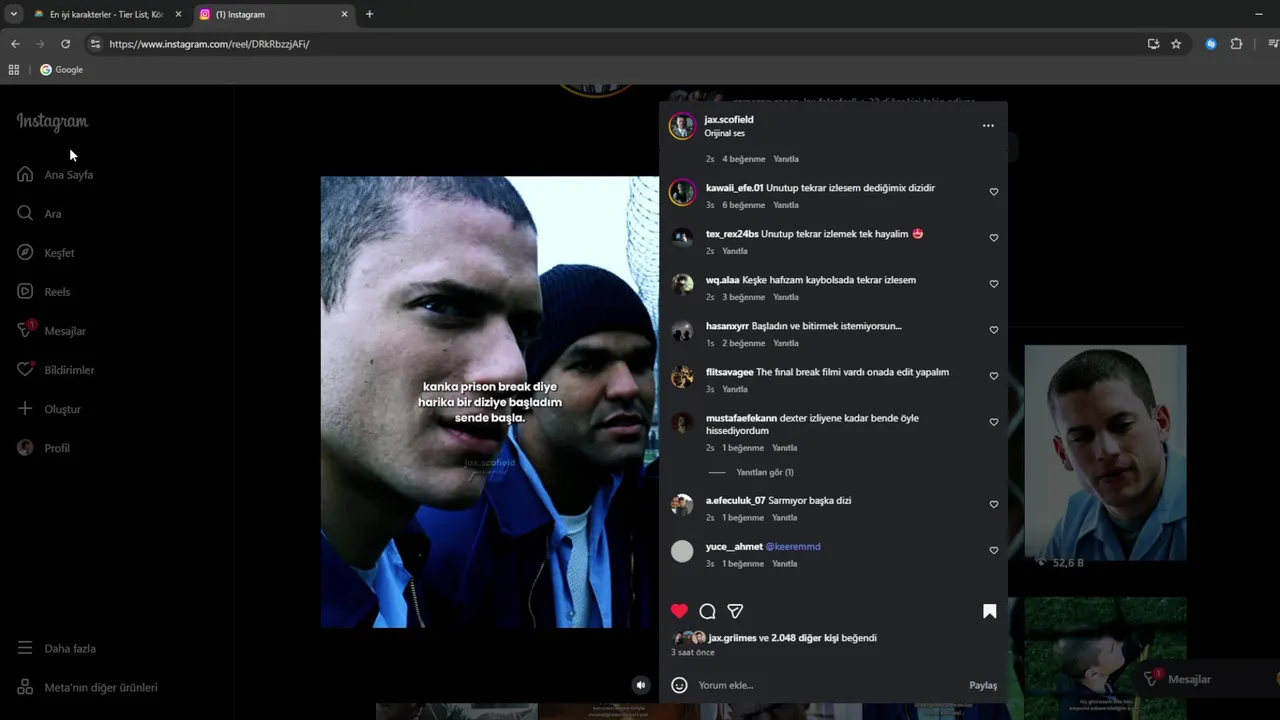This screenshot has width=1280, height=720.
Task: Expand Yanıtları gör (1) replies
Action: coord(764,472)
